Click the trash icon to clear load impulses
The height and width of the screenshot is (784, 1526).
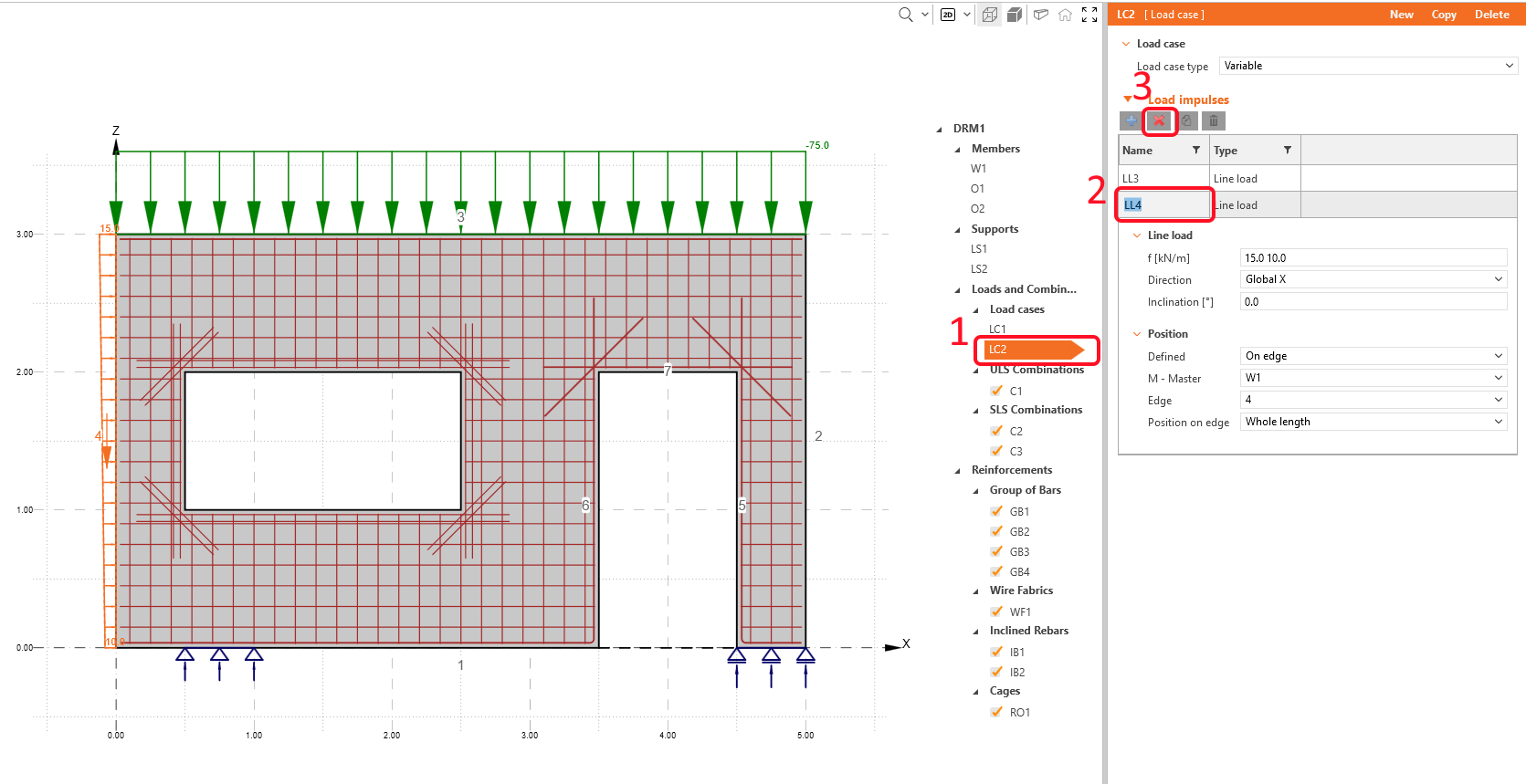click(x=1213, y=120)
